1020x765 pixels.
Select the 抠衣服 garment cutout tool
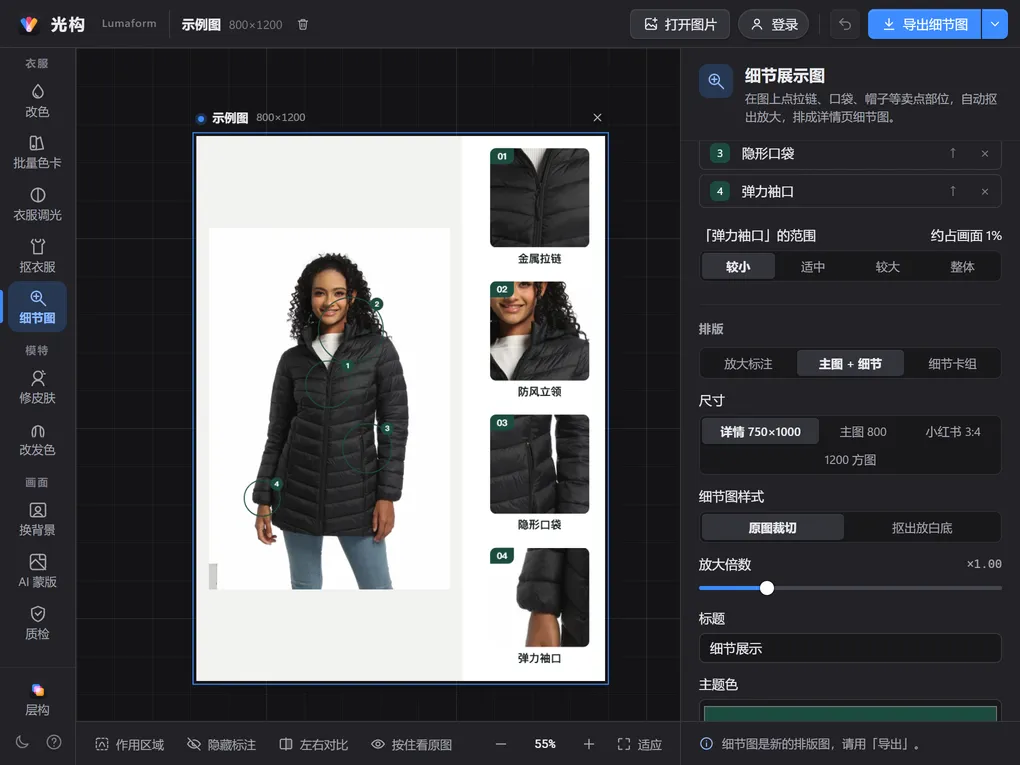pos(37,256)
